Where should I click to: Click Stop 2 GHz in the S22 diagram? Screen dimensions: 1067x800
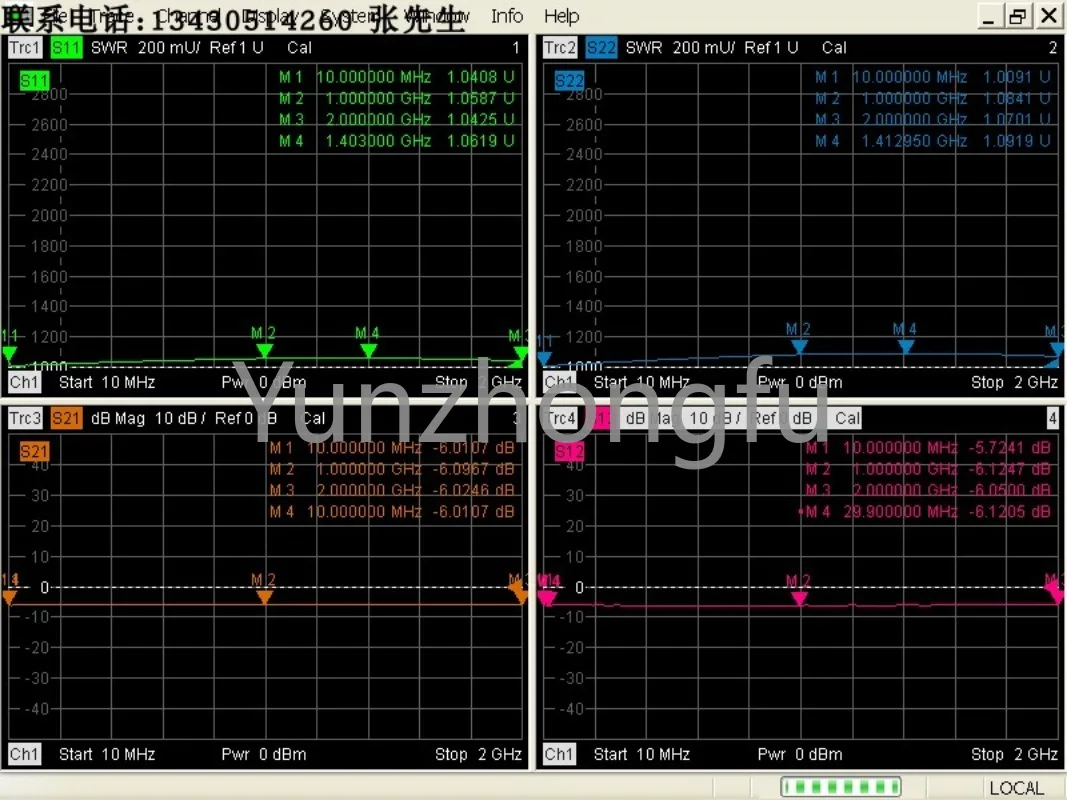1014,382
